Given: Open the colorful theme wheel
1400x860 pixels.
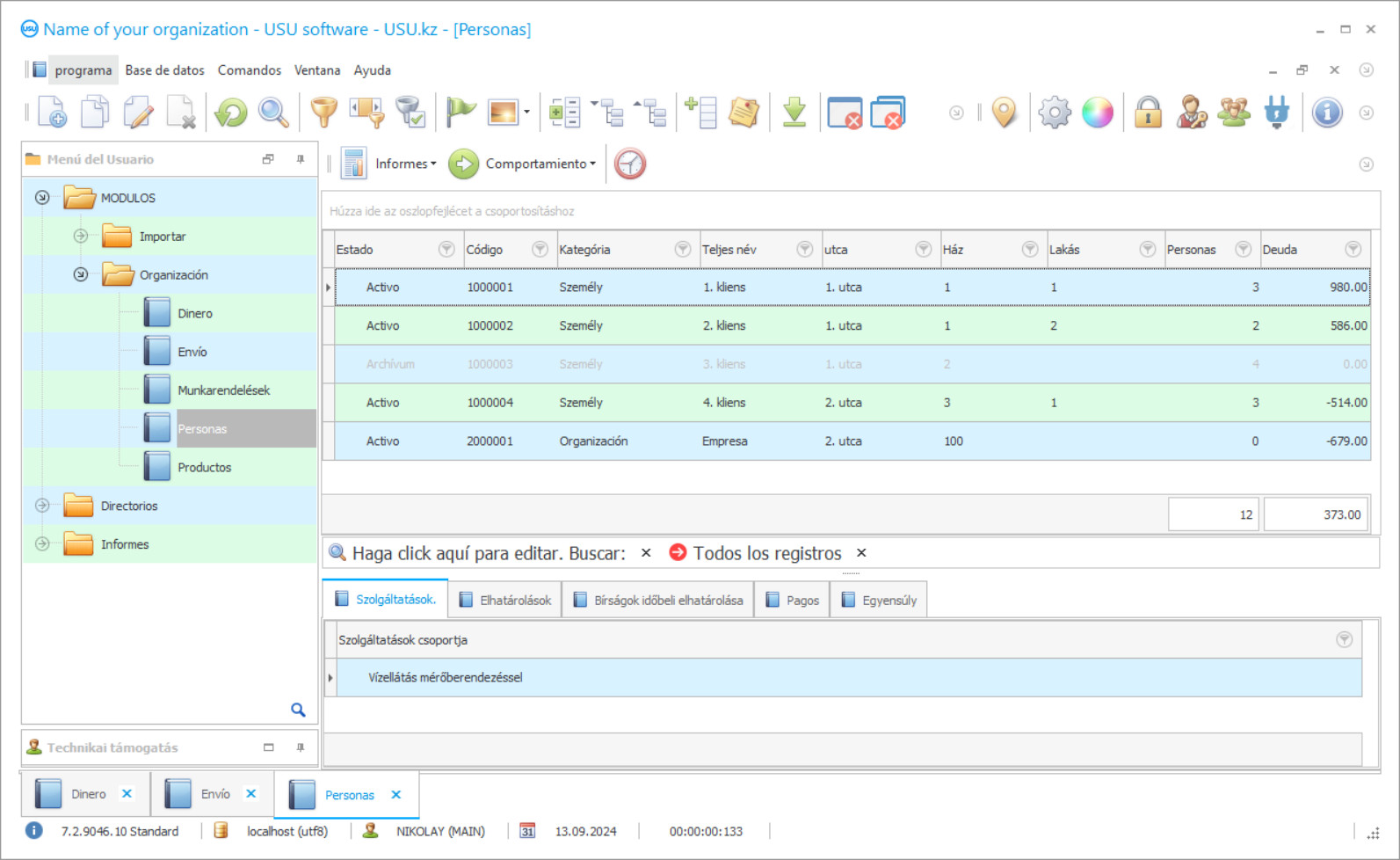Looking at the screenshot, I should 1098,113.
